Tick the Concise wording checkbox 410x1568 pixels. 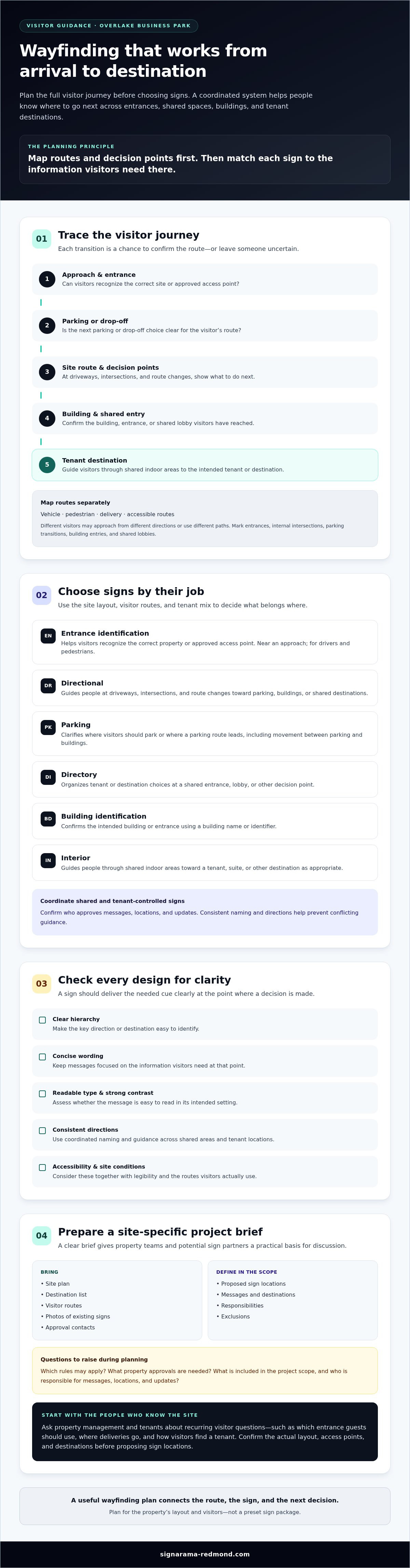(42, 1057)
